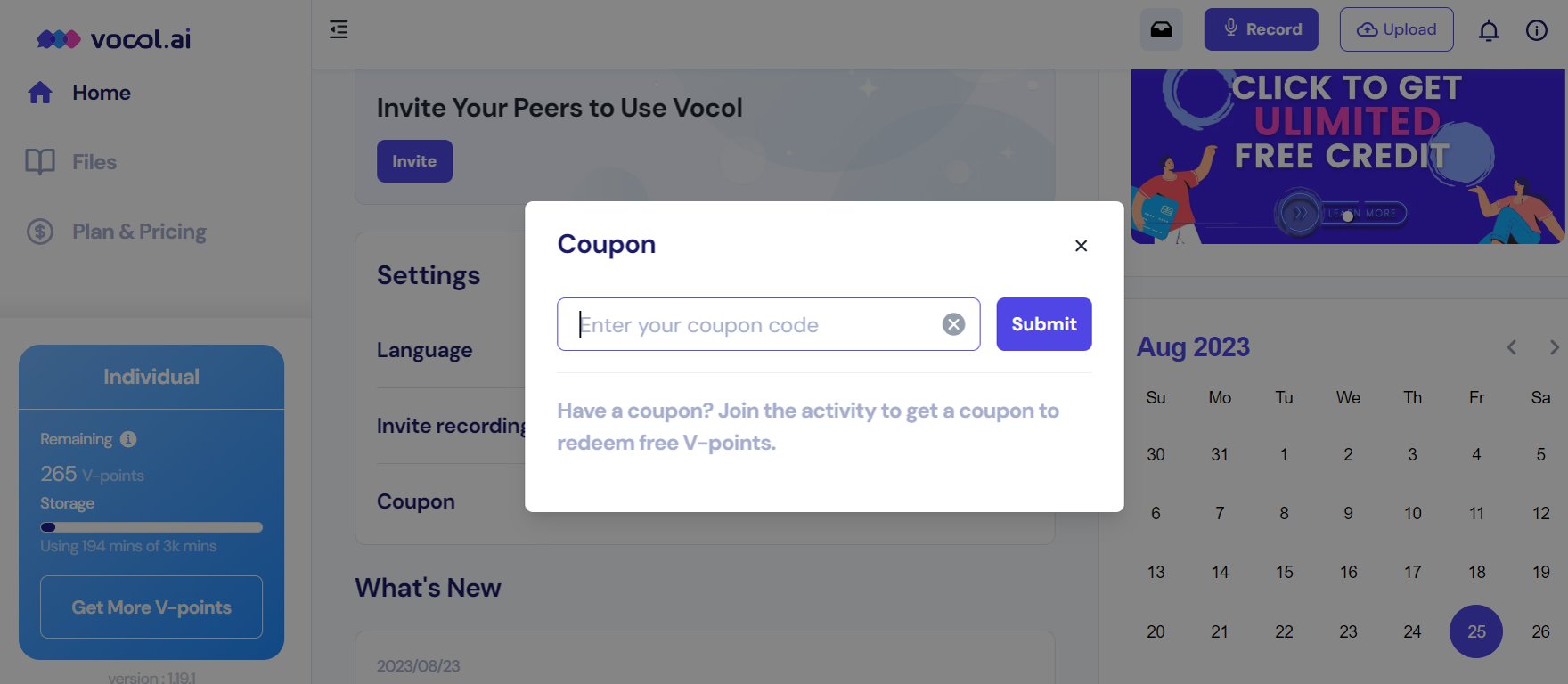The image size is (1568, 684).
Task: Clear the coupon field using the X icon
Action: click(x=953, y=324)
